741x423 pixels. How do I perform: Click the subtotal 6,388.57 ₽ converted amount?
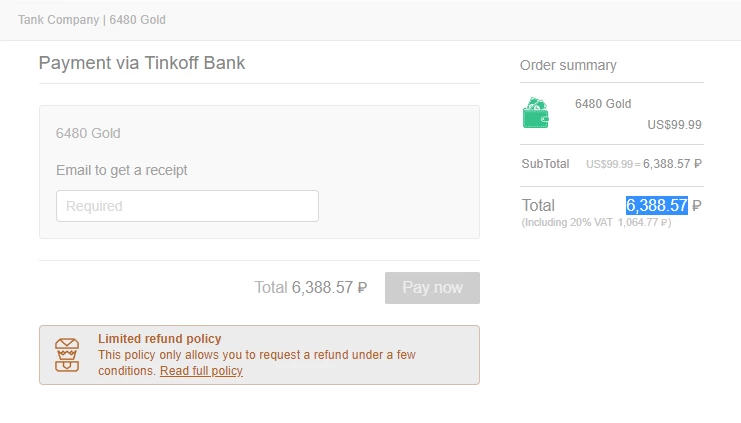click(x=672, y=164)
